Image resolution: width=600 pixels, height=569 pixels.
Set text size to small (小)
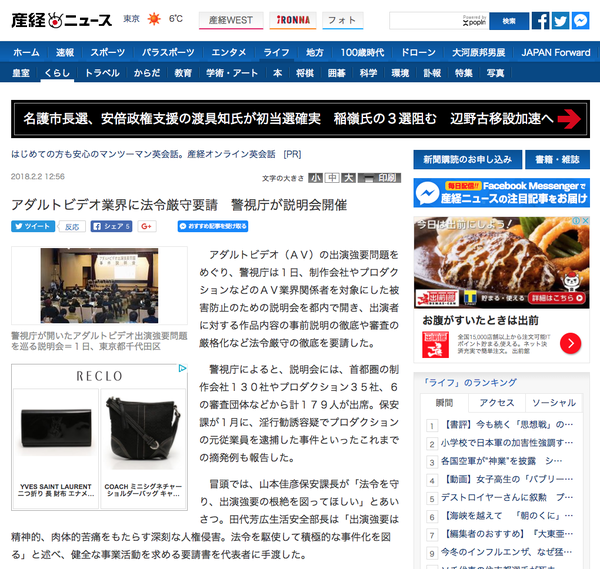click(315, 178)
